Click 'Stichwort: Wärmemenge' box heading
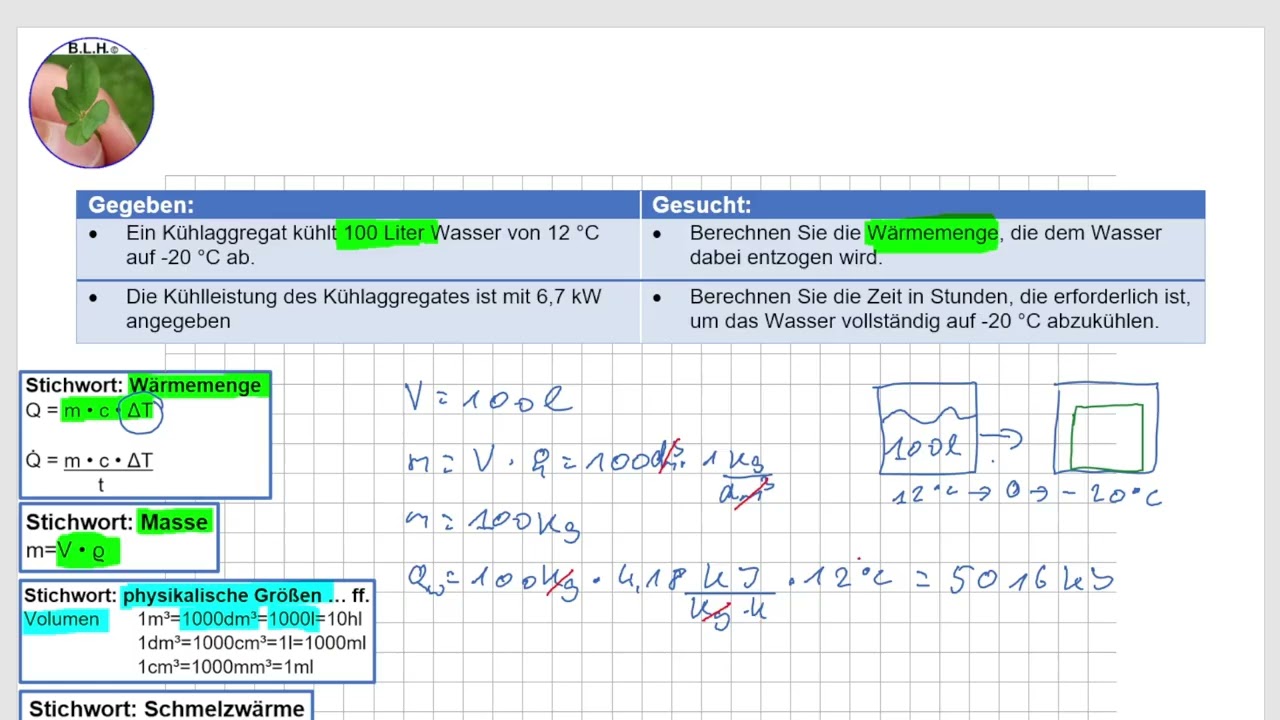Viewport: 1280px width, 720px height. point(143,385)
